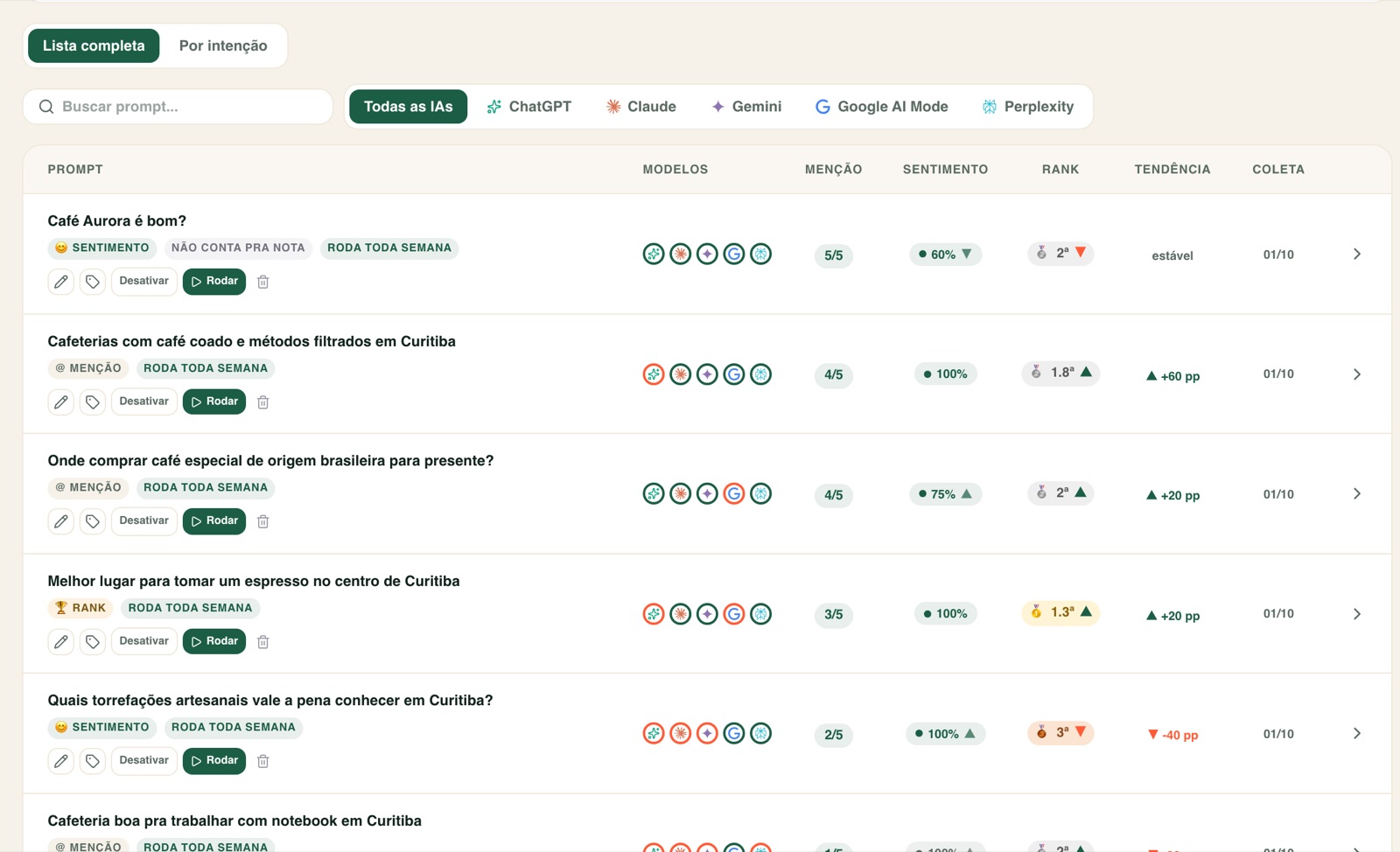The width and height of the screenshot is (1400, 852).
Task: Filter by Gemini tab
Action: (x=746, y=107)
